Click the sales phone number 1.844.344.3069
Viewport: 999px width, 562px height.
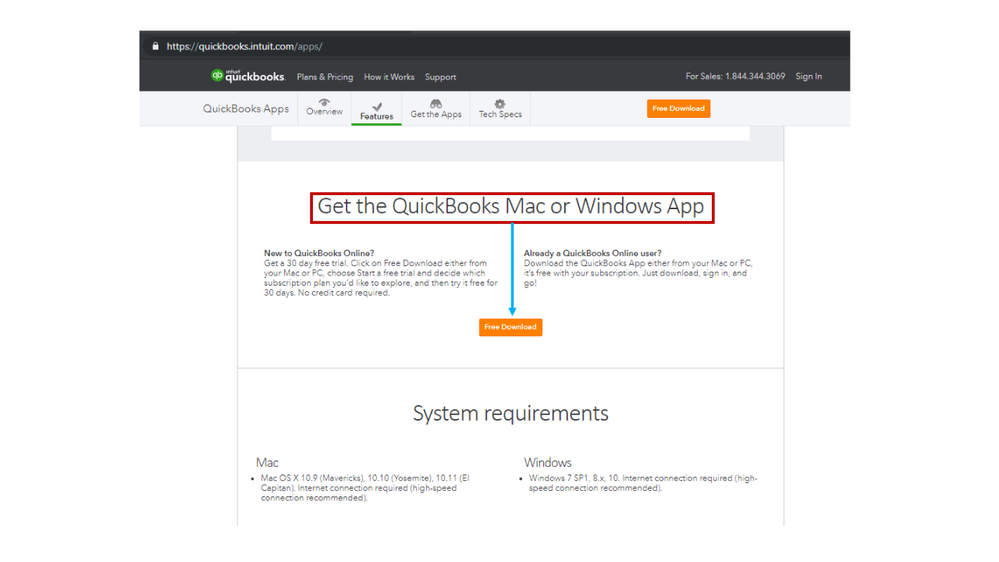click(755, 76)
